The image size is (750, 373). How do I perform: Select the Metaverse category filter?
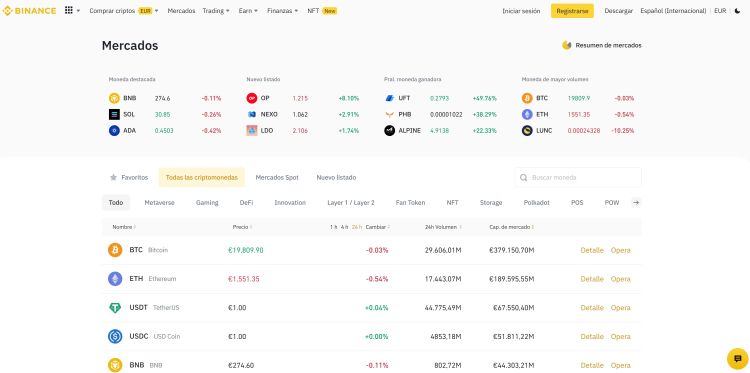click(x=159, y=203)
